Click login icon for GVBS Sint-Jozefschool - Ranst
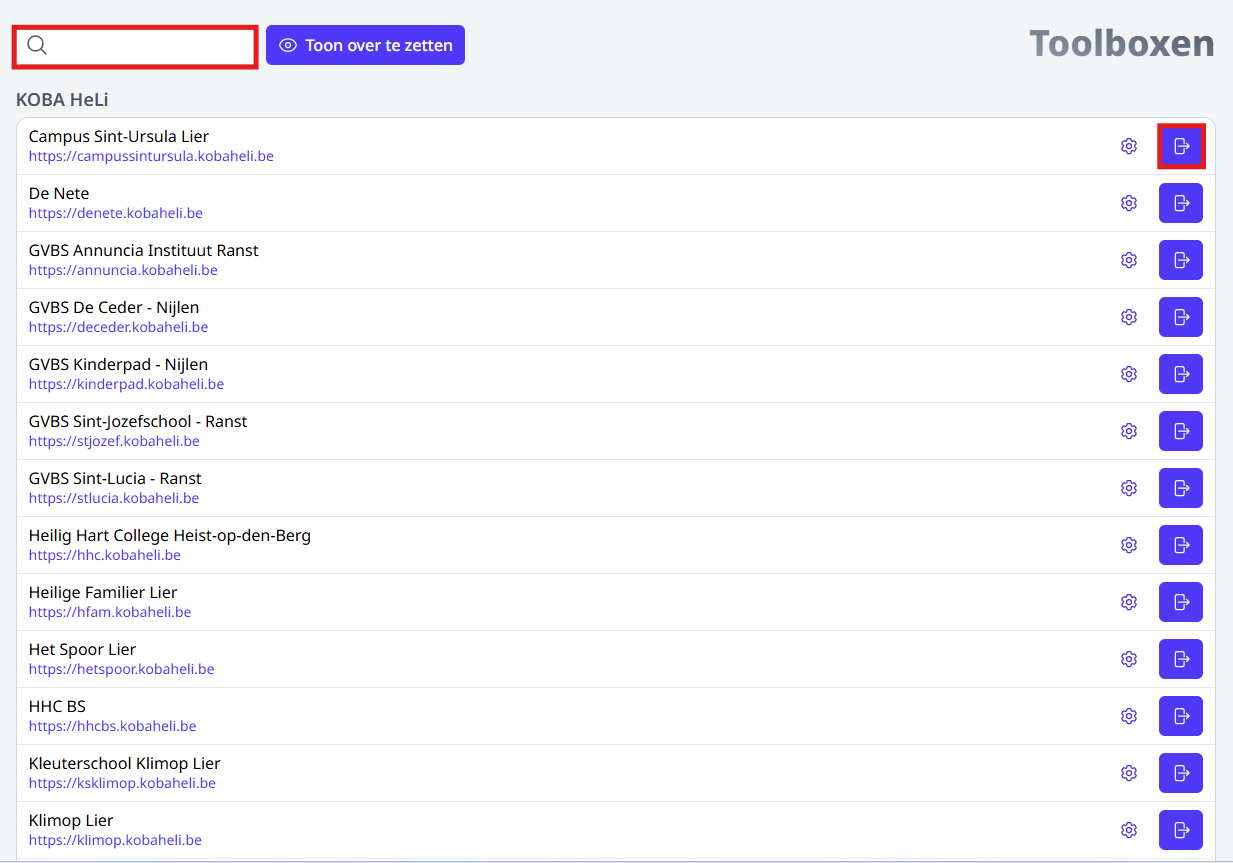1233x863 pixels. (1181, 431)
